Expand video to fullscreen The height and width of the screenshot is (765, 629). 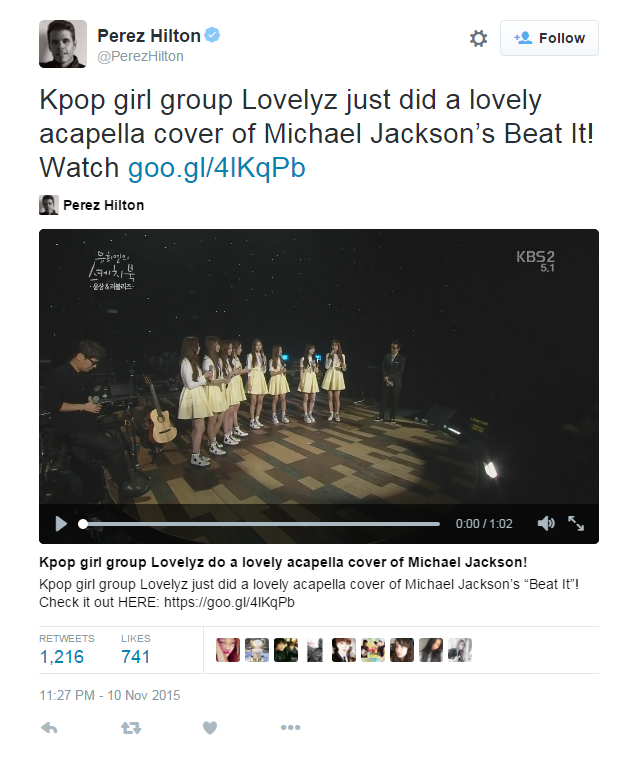tap(576, 523)
